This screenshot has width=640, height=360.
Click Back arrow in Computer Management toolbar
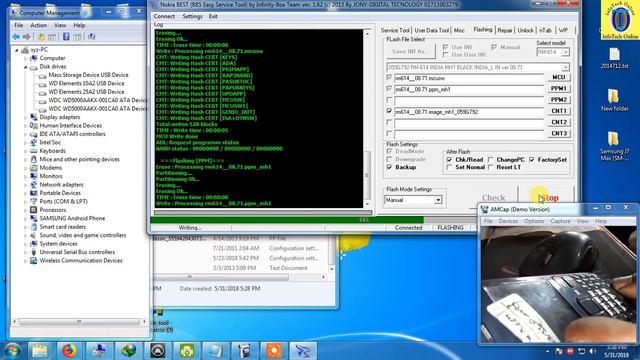coord(16,37)
